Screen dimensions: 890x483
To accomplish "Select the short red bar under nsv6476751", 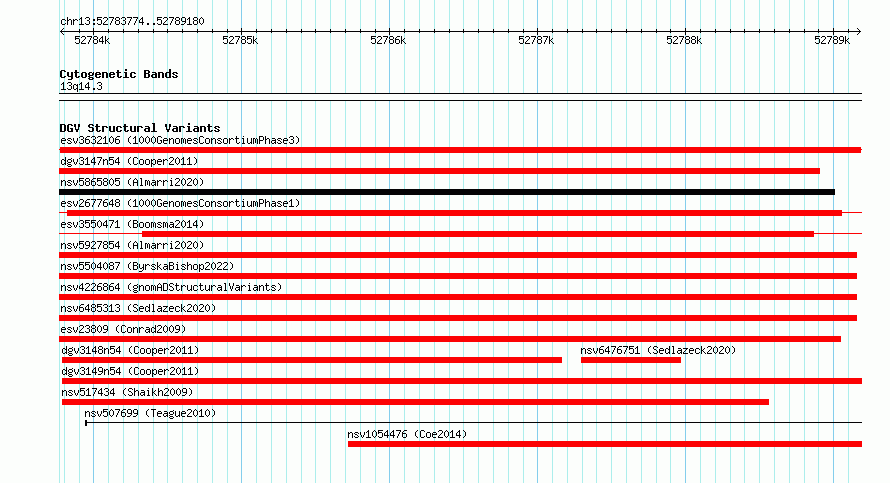I will tap(631, 360).
